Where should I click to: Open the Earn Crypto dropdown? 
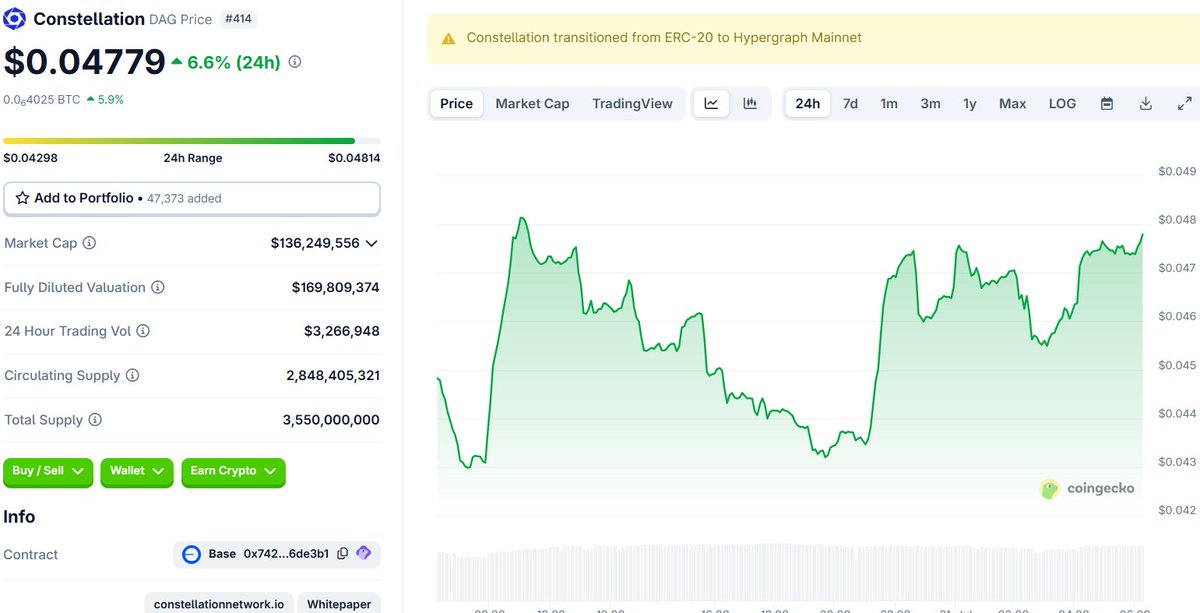pos(233,471)
